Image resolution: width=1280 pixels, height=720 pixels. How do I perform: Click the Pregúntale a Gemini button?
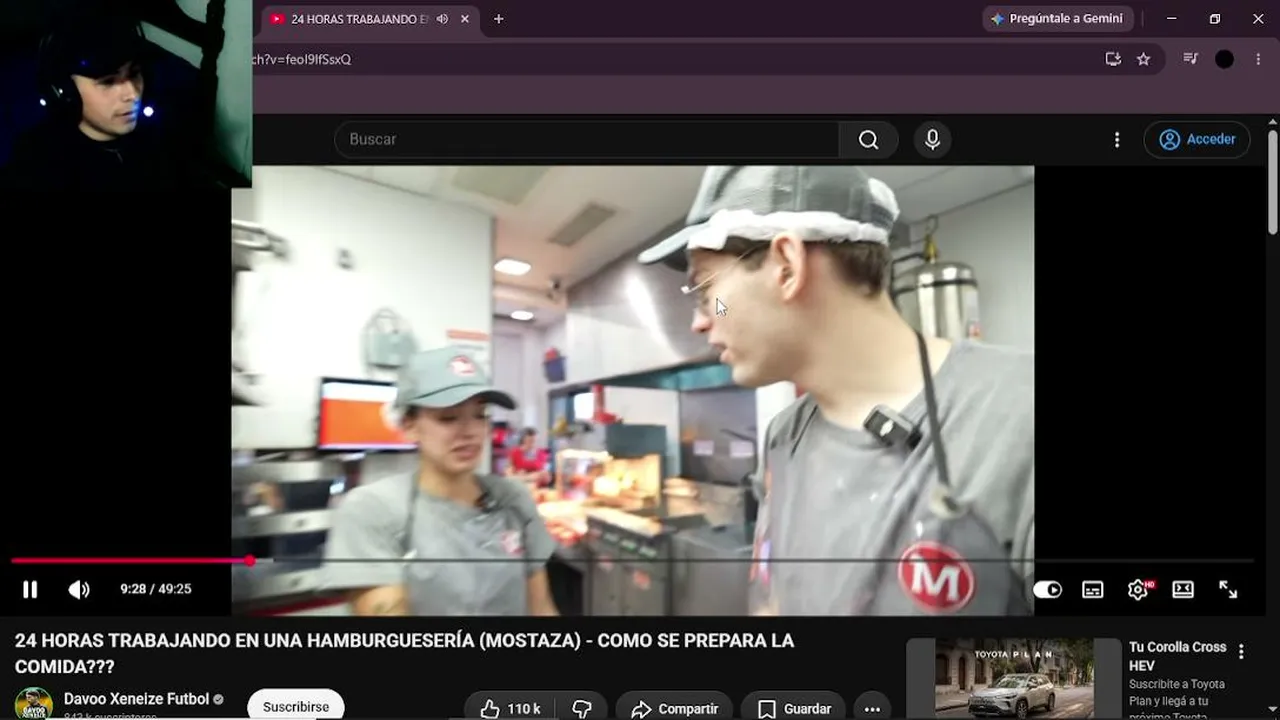click(1058, 19)
